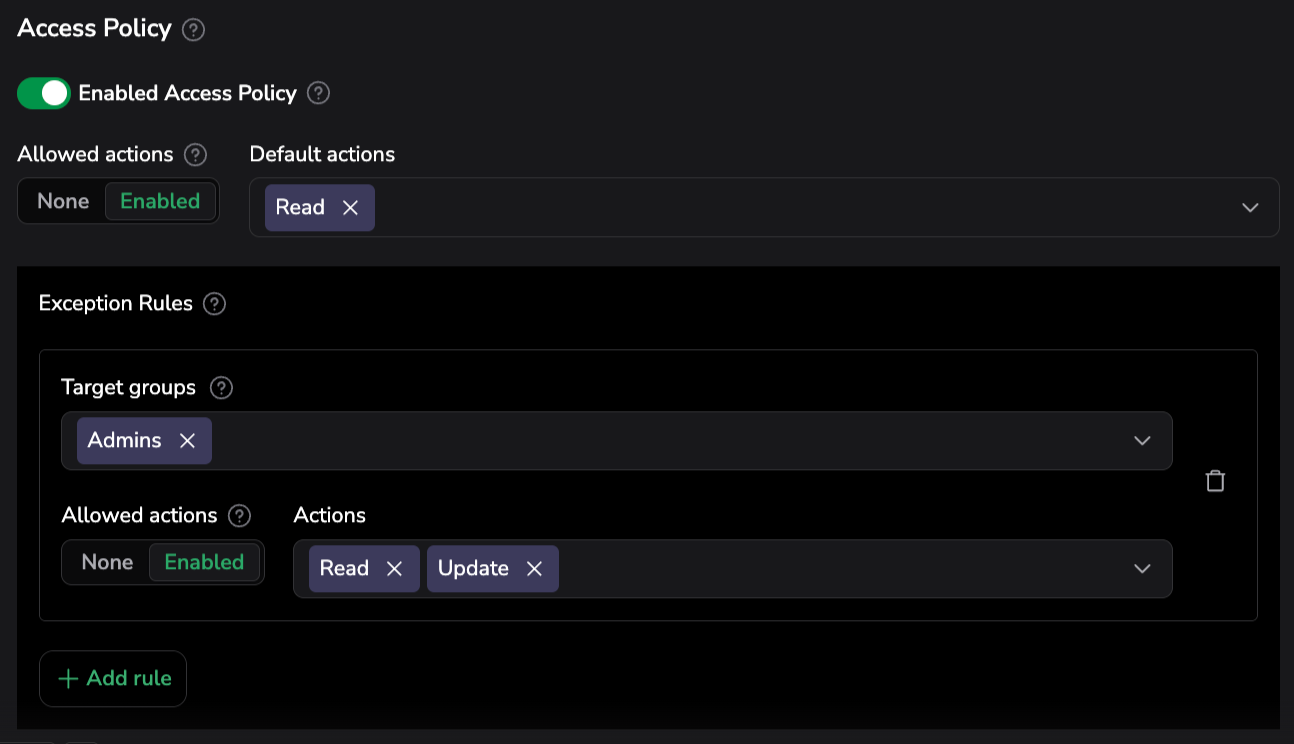
Task: Click help icon by rule's Allowed actions
Action: 239,516
